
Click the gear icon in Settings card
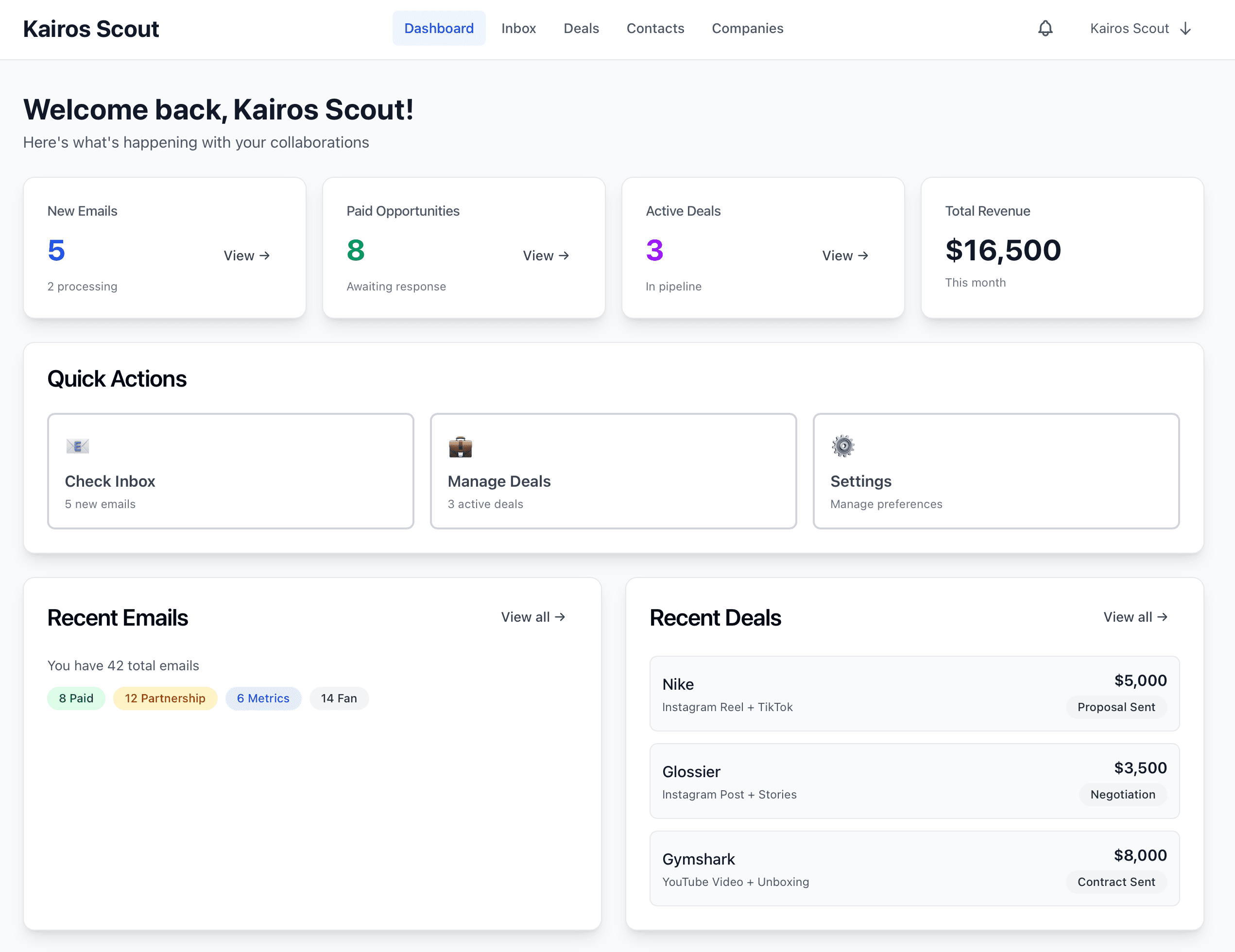(x=842, y=445)
